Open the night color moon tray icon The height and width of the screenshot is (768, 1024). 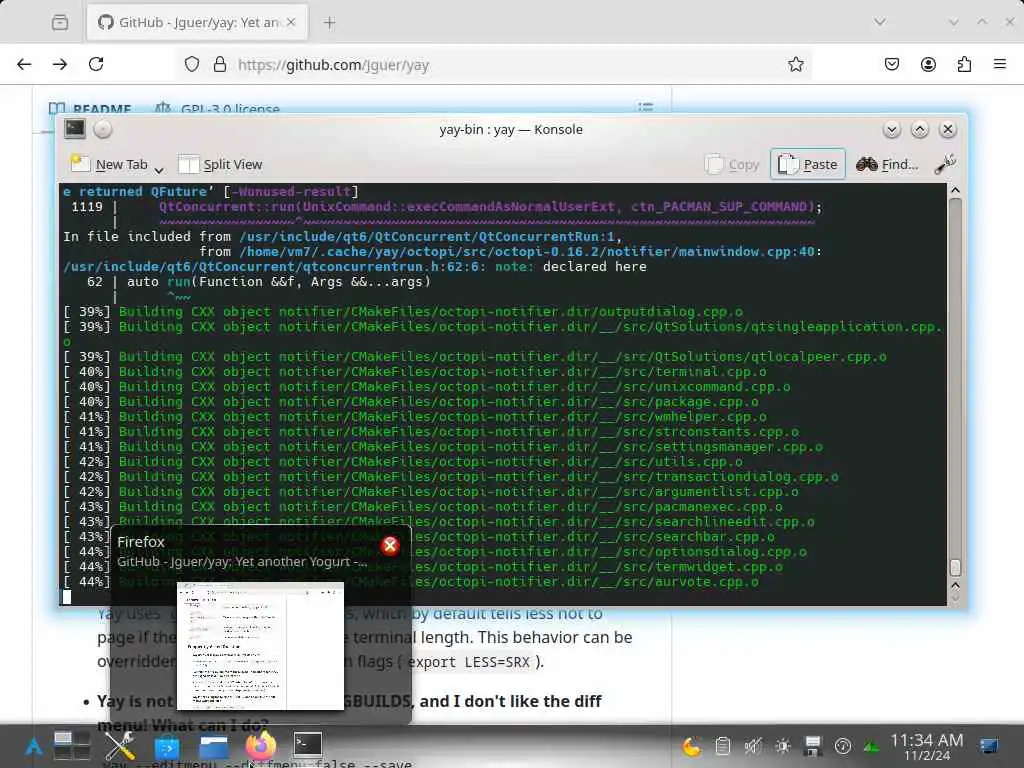(x=692, y=746)
